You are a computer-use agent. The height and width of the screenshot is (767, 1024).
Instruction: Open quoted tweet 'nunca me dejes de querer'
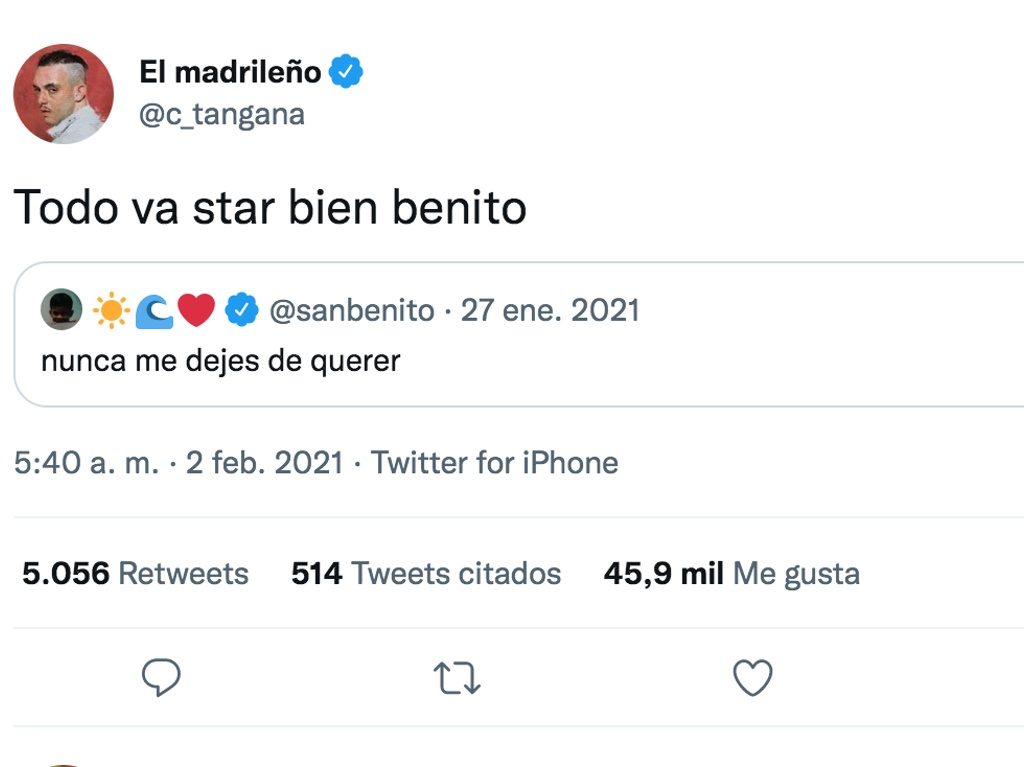pos(221,361)
